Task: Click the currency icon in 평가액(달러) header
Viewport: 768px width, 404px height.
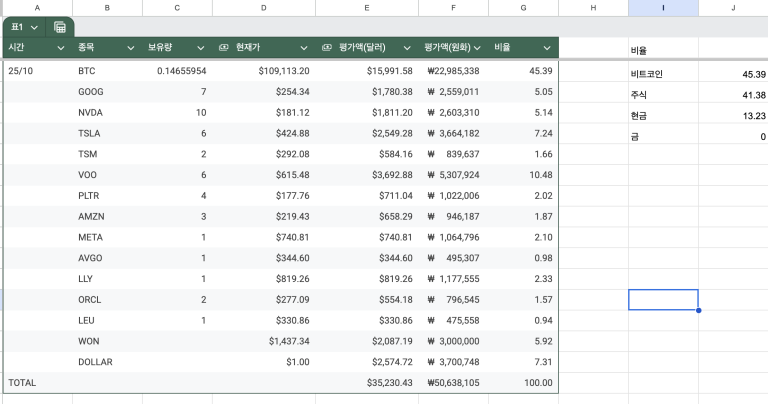Action: tap(327, 48)
